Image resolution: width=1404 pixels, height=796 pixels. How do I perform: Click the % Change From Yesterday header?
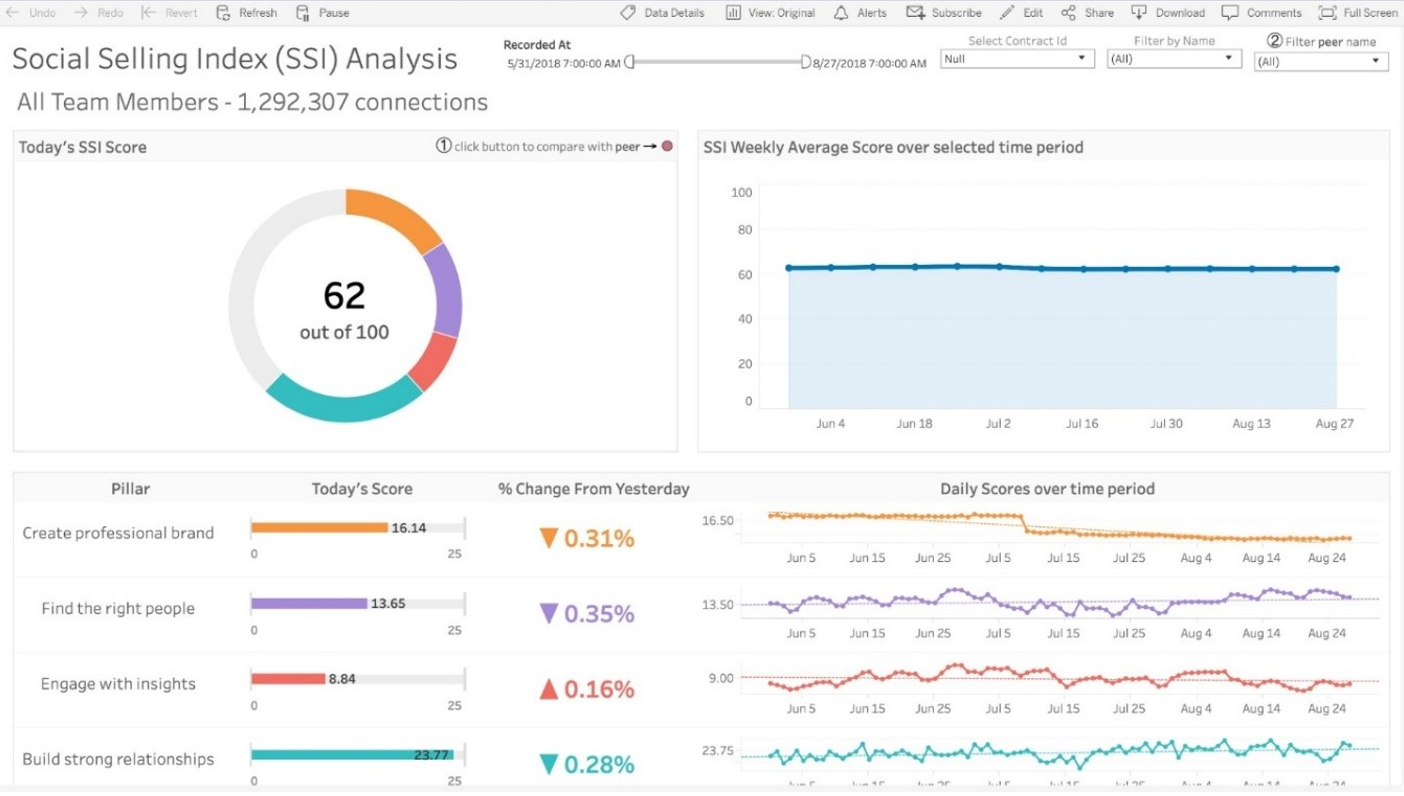coord(594,489)
